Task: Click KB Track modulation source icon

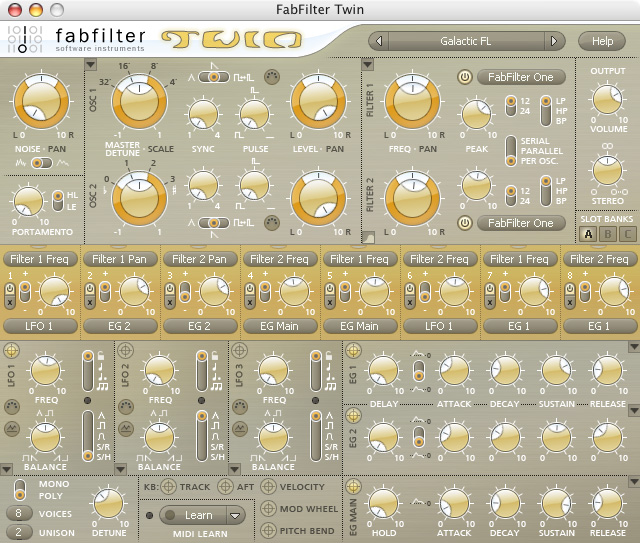Action: click(x=168, y=487)
